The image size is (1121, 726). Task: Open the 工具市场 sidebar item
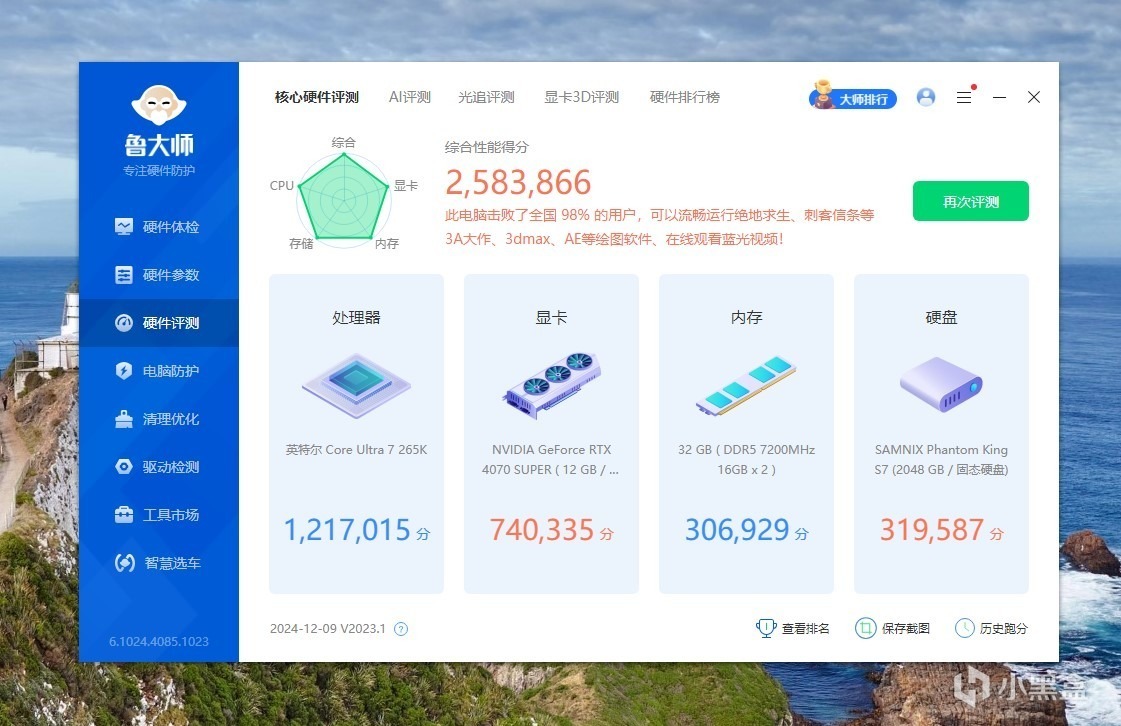(159, 514)
